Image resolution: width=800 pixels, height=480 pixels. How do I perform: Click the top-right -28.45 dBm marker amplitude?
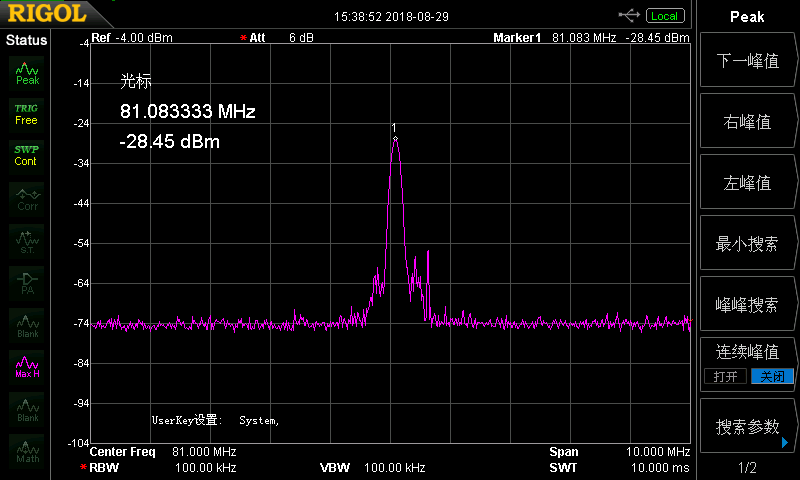click(x=657, y=38)
